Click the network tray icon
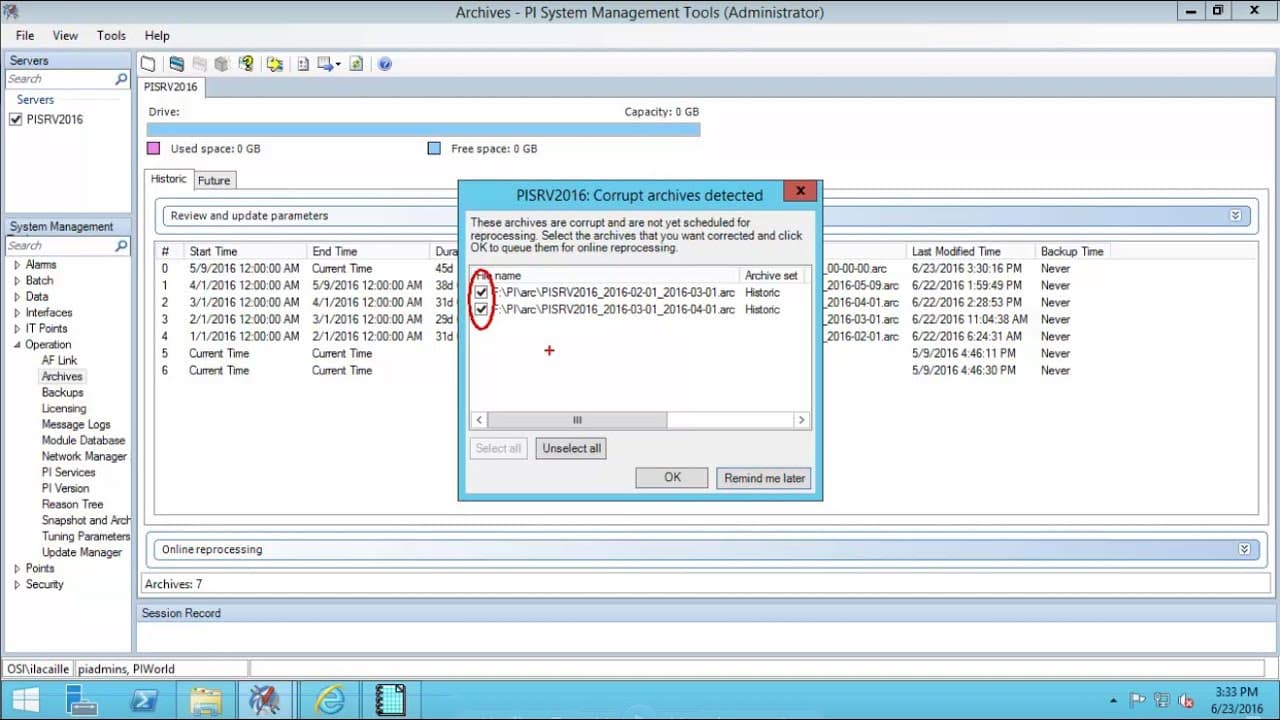 (1162, 700)
